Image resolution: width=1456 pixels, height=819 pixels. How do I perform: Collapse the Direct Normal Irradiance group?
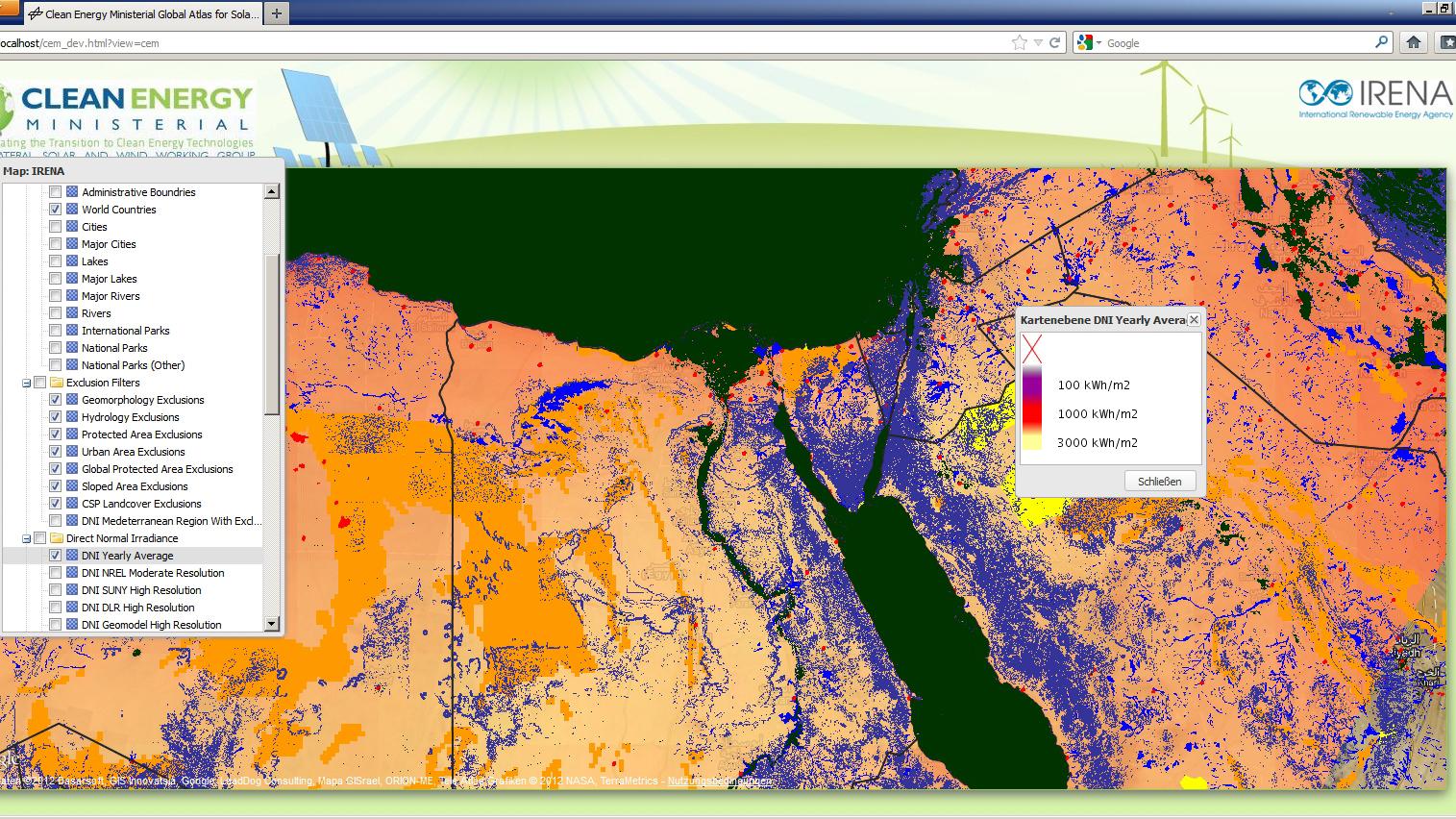[27, 538]
